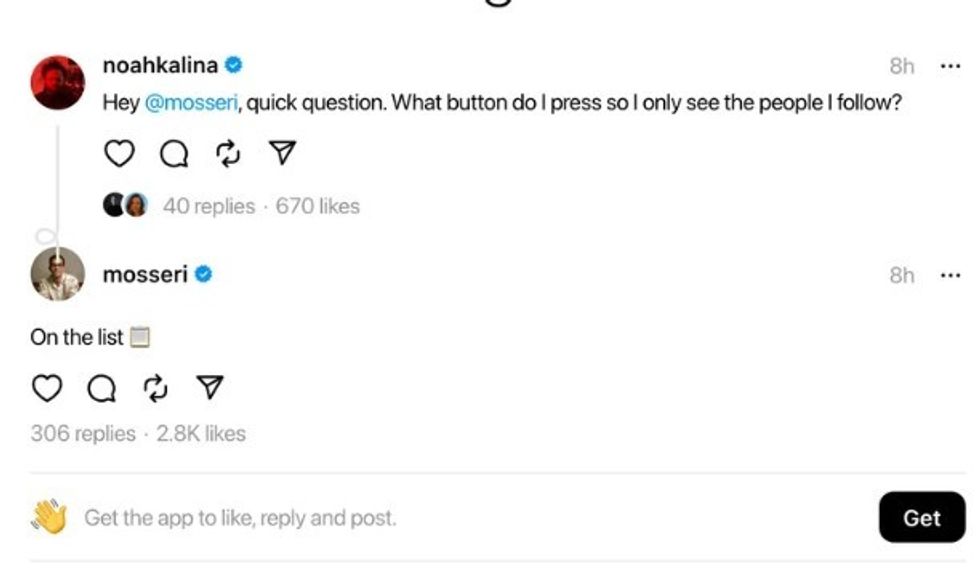
Task: Visit mosseri username link
Action: tap(145, 274)
